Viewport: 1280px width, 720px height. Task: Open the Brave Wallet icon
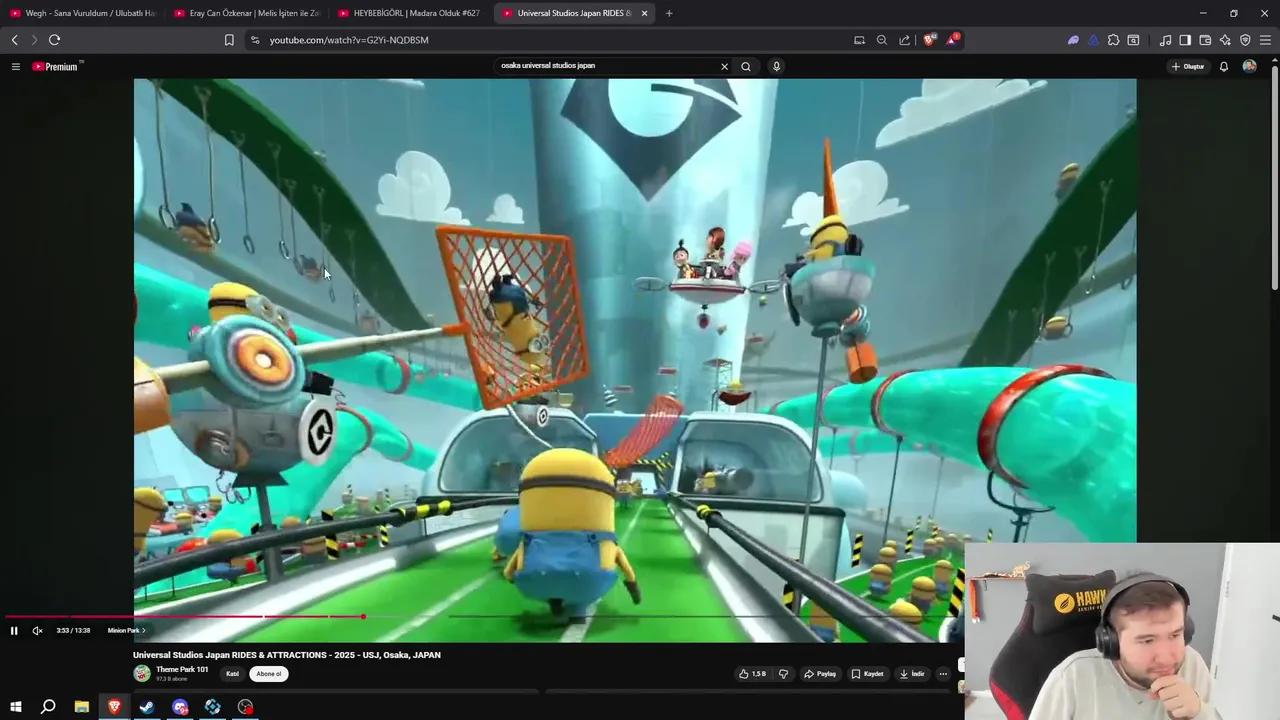1205,40
